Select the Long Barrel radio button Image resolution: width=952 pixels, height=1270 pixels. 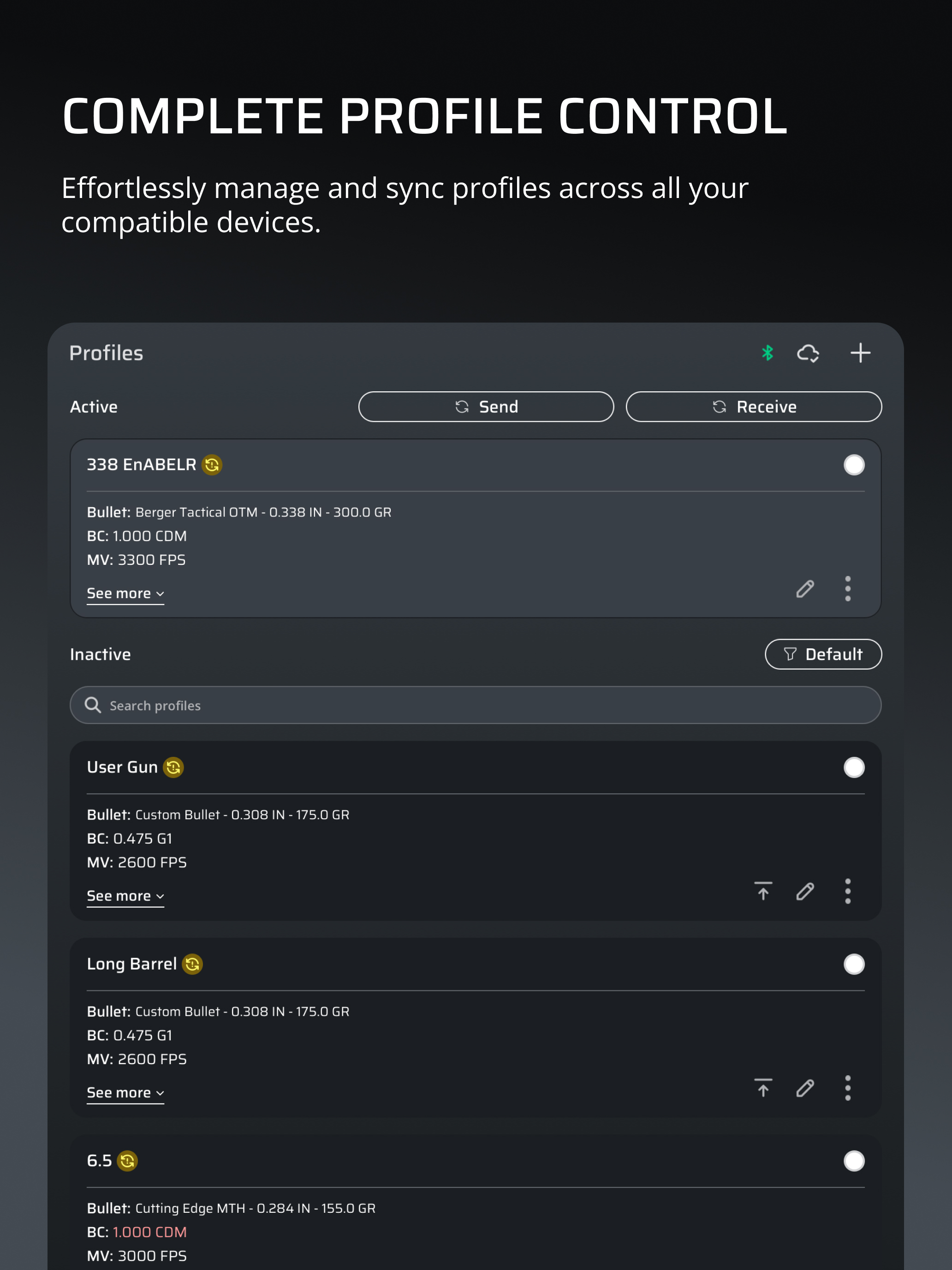click(x=854, y=964)
